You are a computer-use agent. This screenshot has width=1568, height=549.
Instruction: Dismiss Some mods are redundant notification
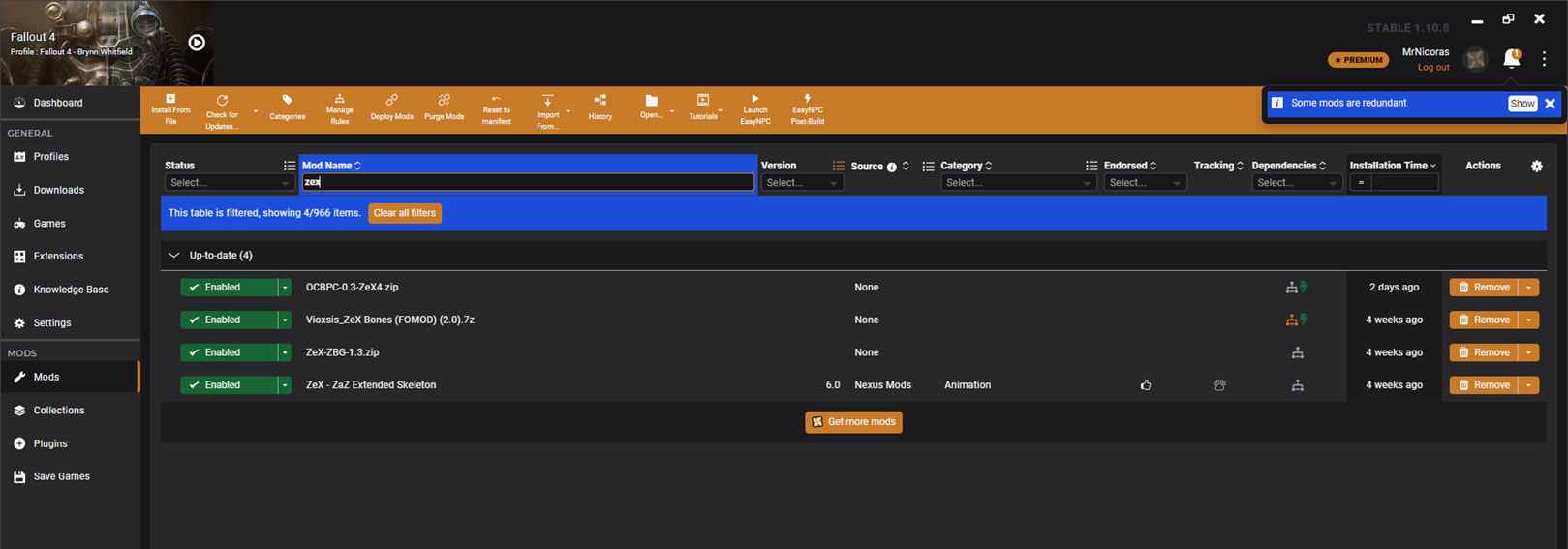click(x=1550, y=104)
